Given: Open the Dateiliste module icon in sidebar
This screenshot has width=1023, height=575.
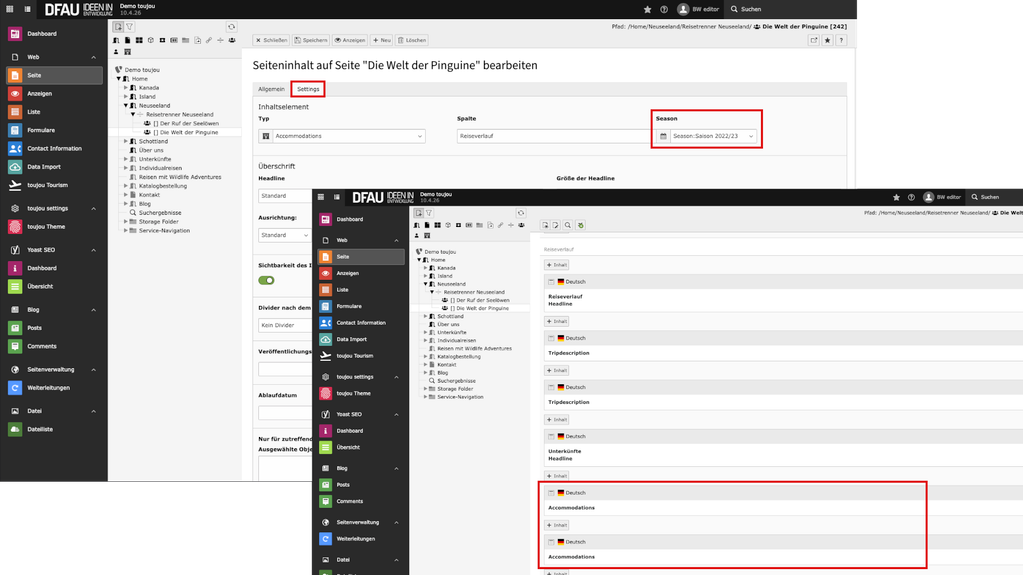Looking at the screenshot, I should [15, 429].
